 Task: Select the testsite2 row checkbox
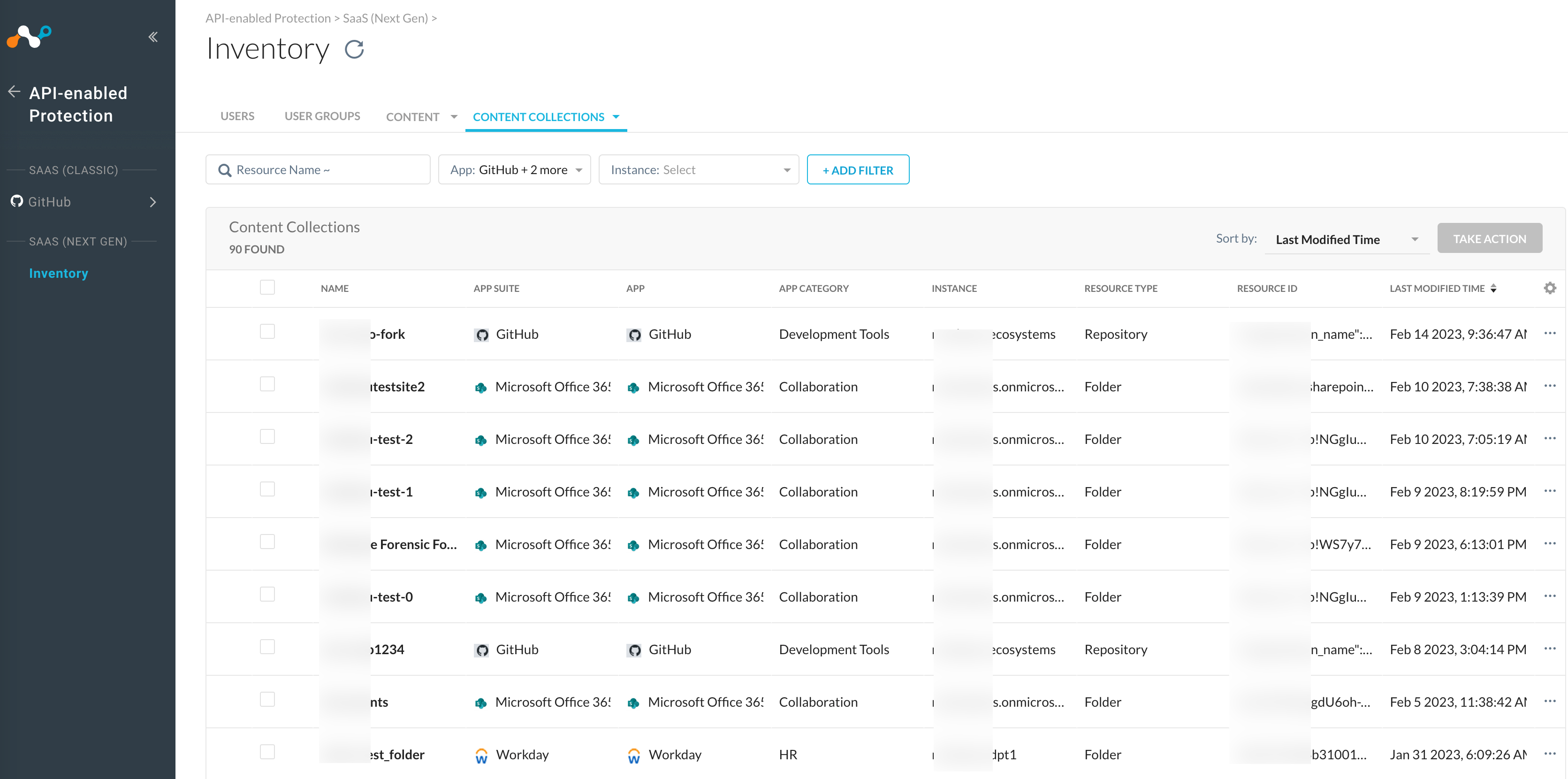pos(267,384)
